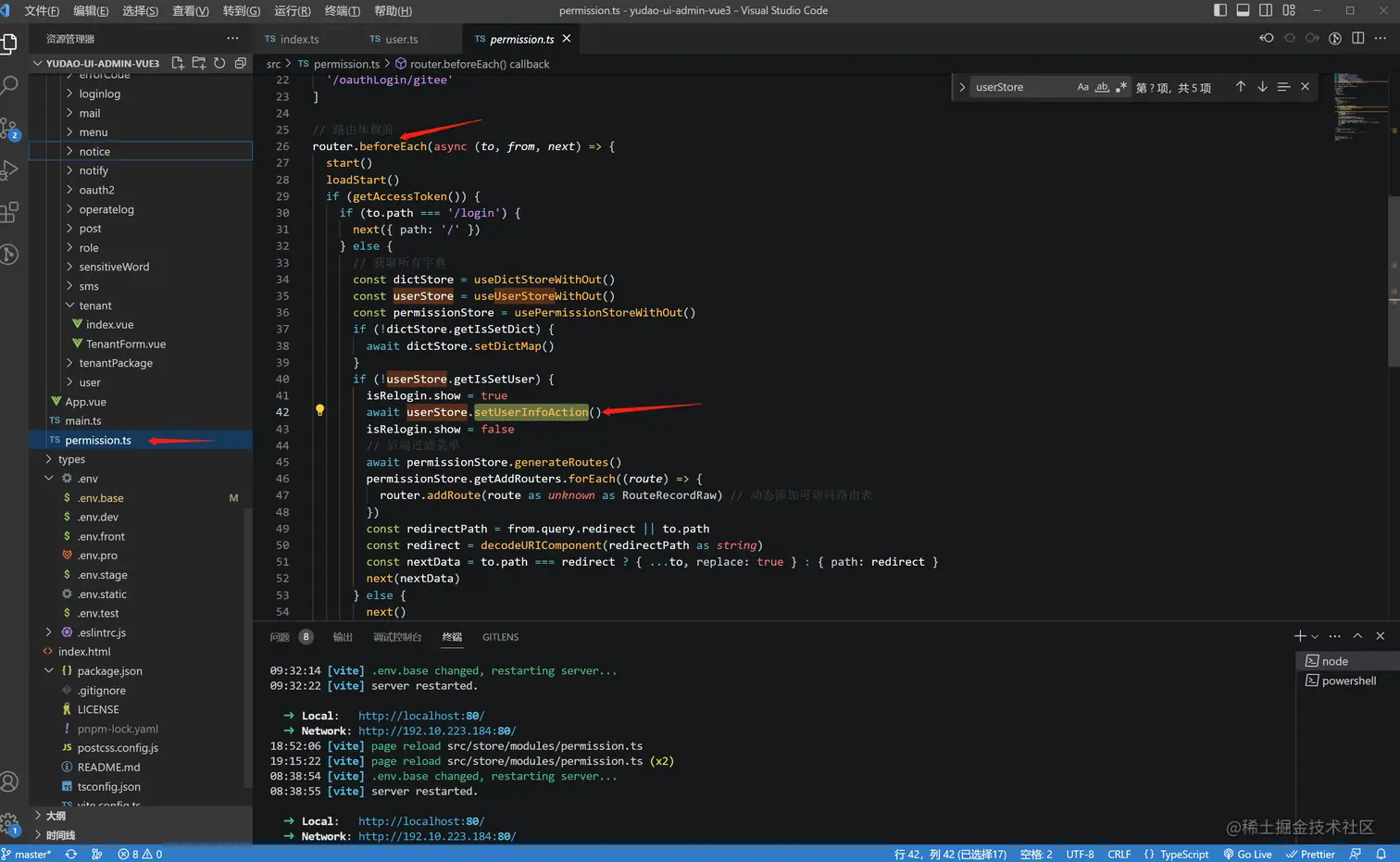Split the editor to the right

1358,38
